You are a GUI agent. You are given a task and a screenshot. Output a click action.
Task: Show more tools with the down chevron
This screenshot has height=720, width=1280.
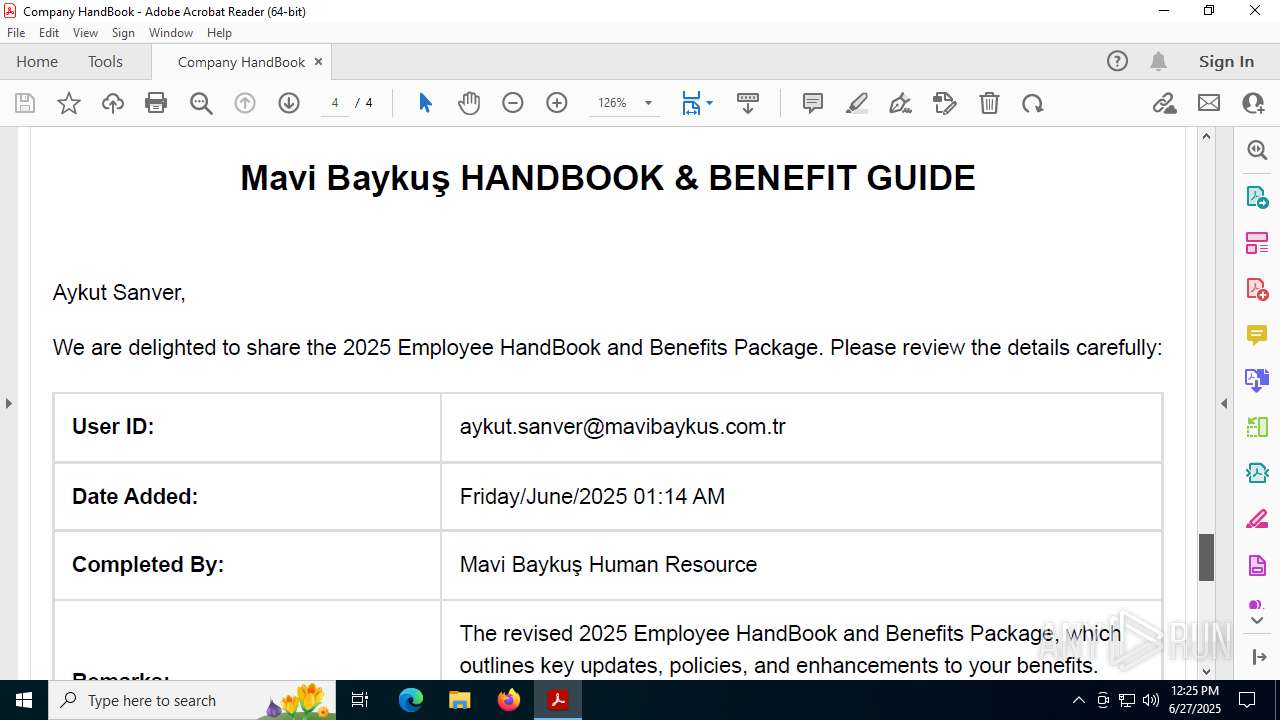click(x=1257, y=621)
